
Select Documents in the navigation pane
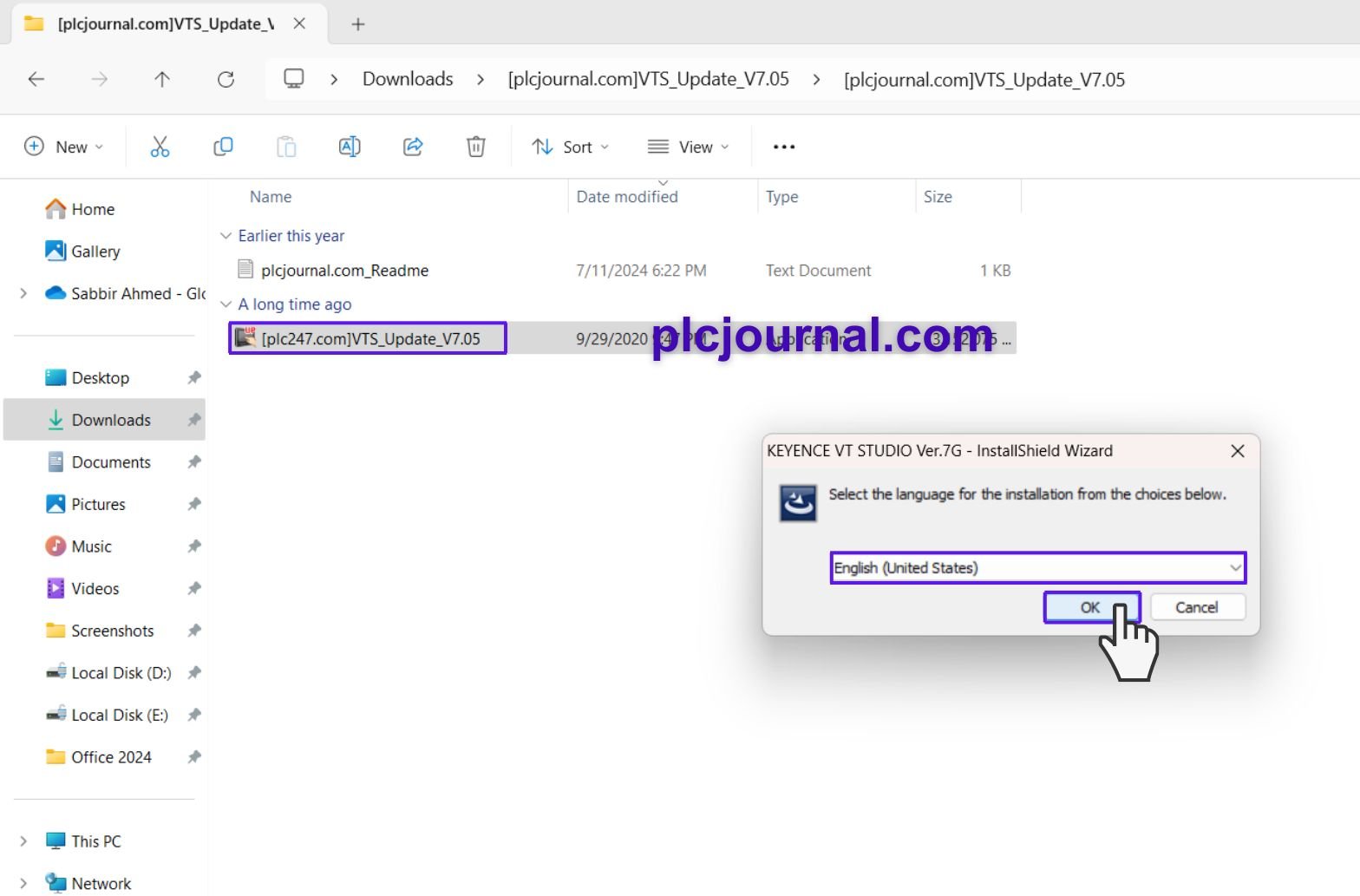(x=111, y=462)
